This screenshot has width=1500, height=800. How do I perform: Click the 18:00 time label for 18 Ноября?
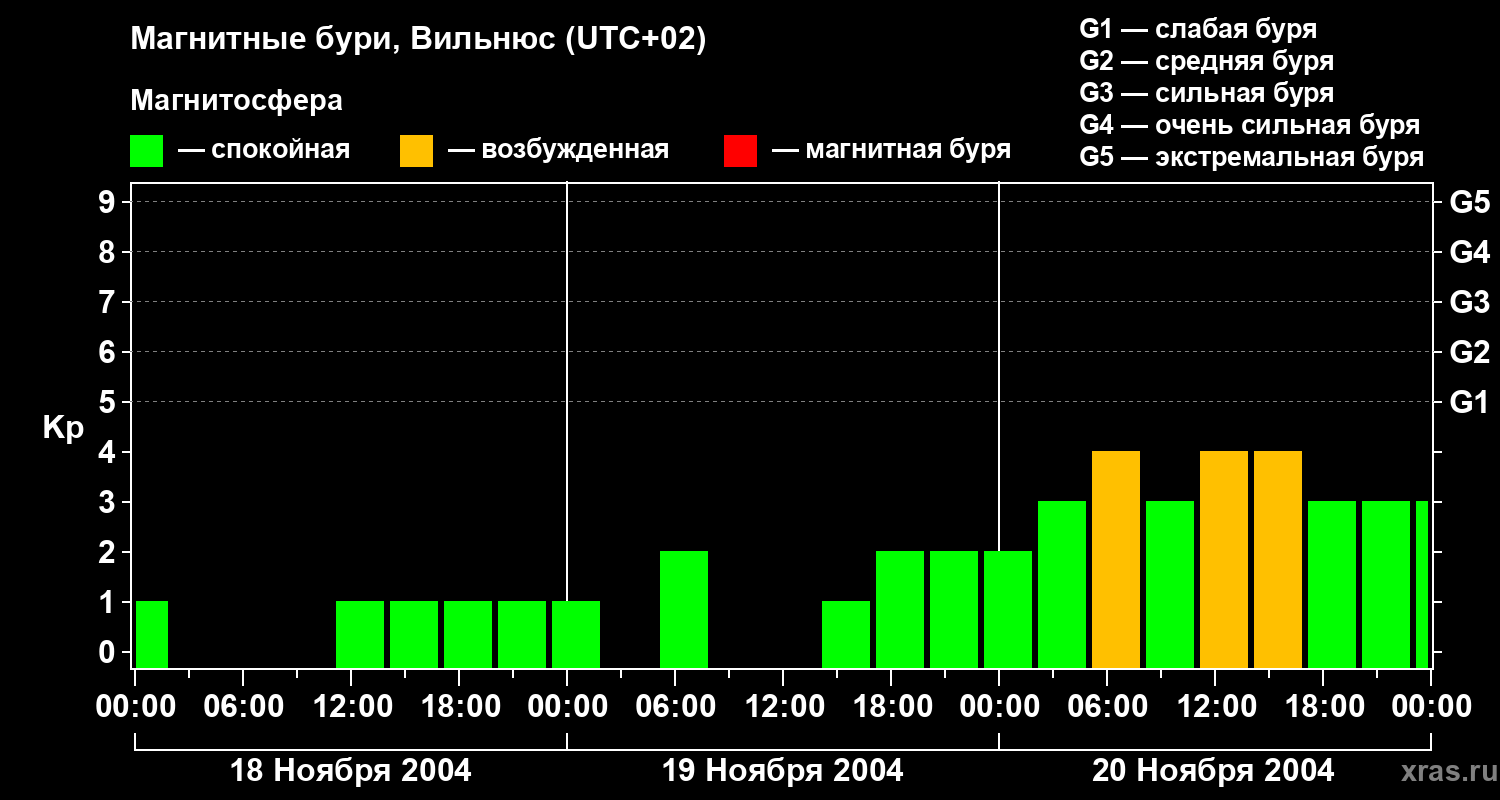[x=459, y=706]
